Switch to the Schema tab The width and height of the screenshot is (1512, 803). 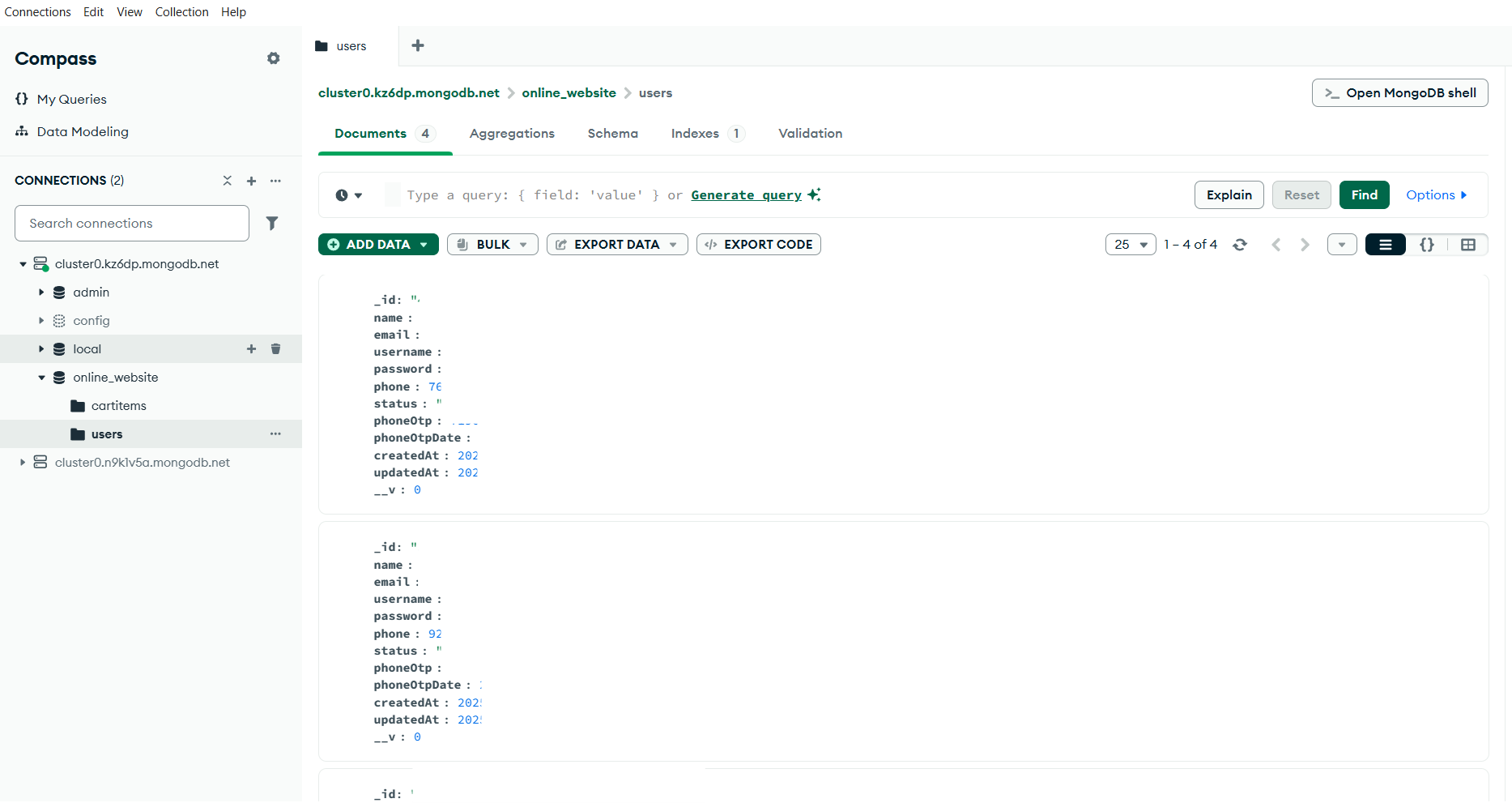pyautogui.click(x=612, y=133)
